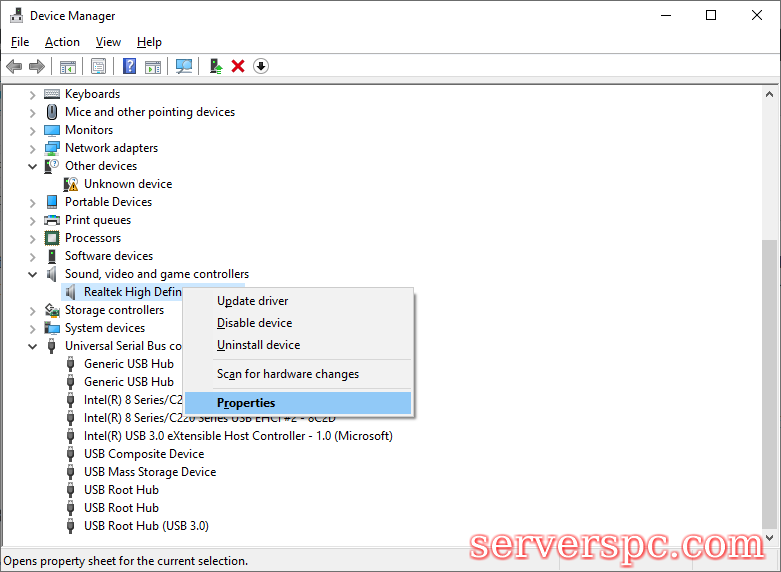Select USB Mass Storage Device entry
This screenshot has width=781, height=572.
149,472
